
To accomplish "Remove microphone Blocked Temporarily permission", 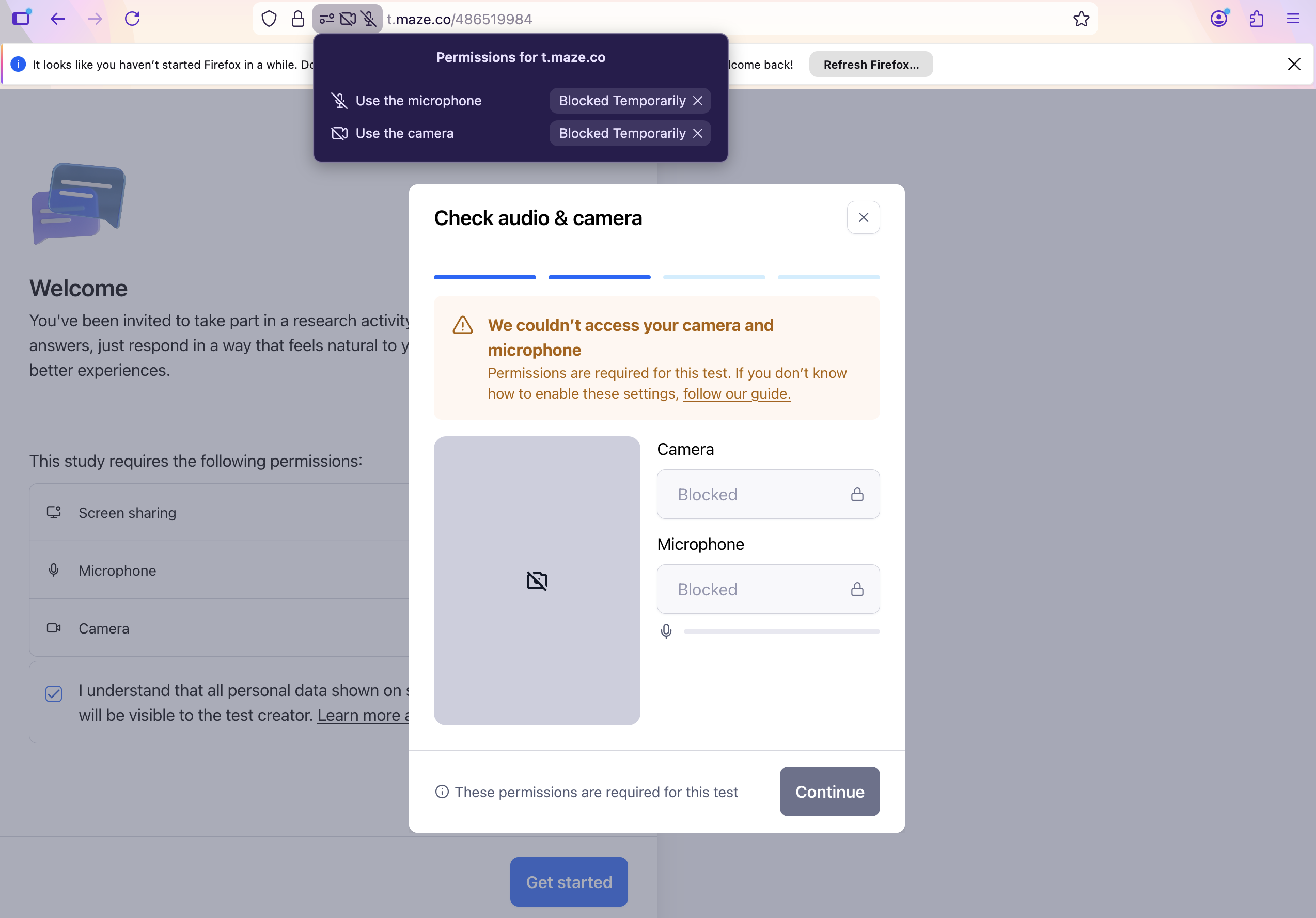I will pos(698,101).
